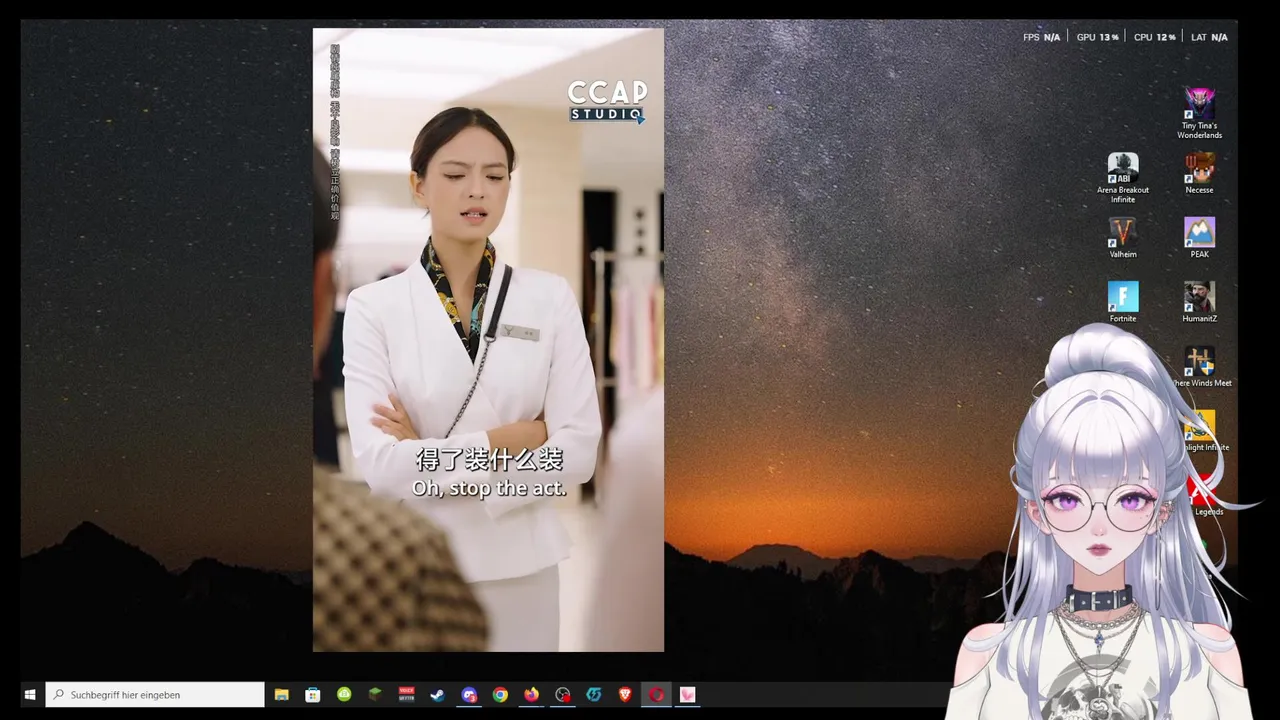Open HumanitZ desktop shortcut

(x=1199, y=302)
